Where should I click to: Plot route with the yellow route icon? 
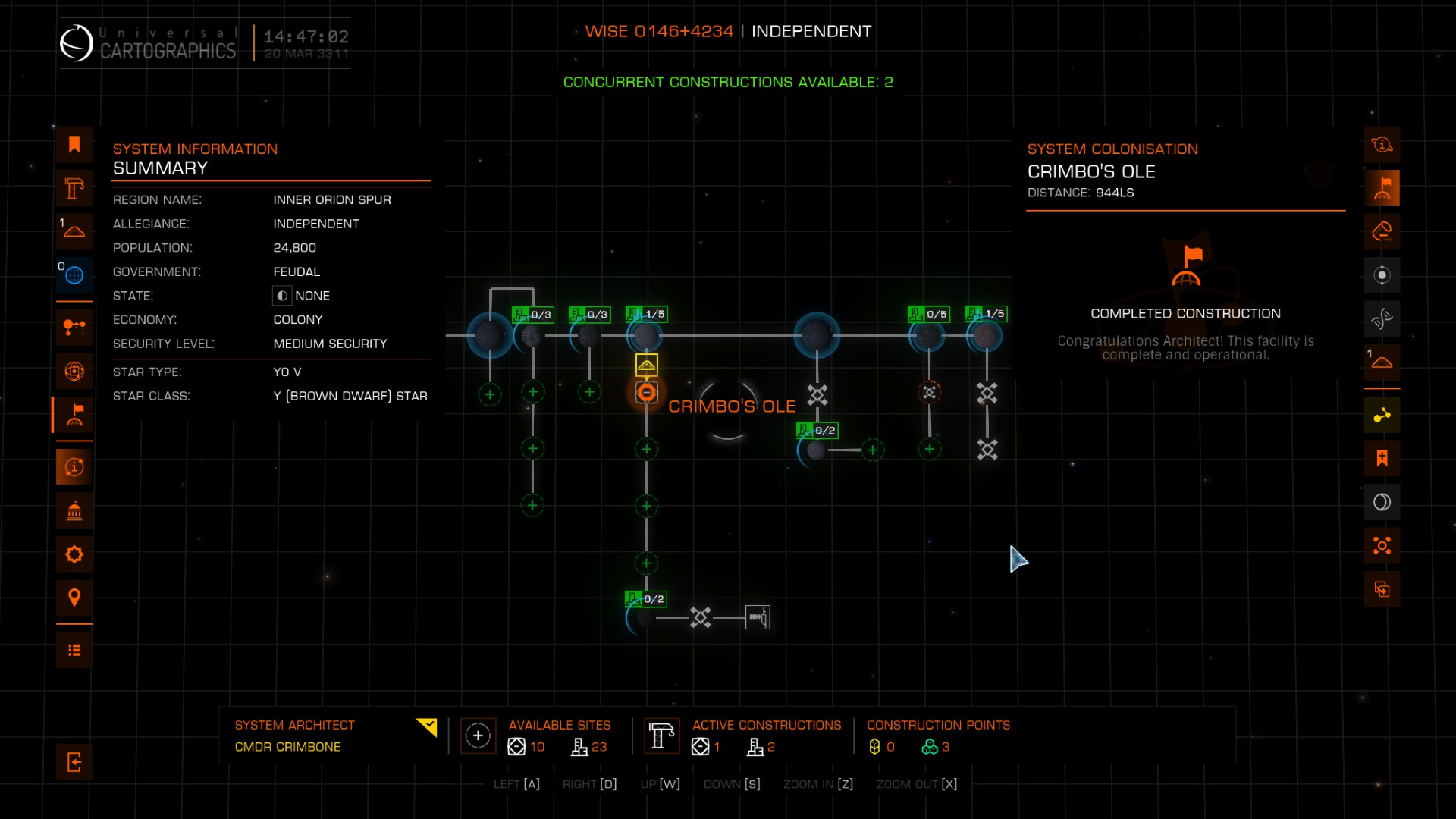click(x=1382, y=415)
